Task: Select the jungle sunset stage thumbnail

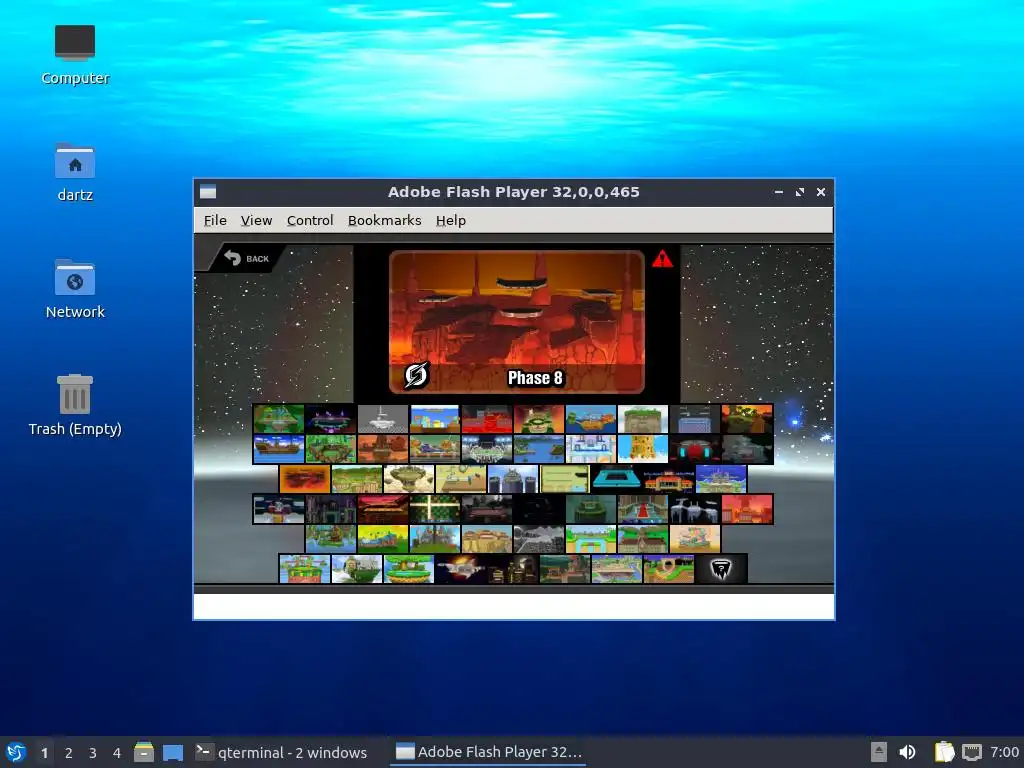Action: point(747,419)
